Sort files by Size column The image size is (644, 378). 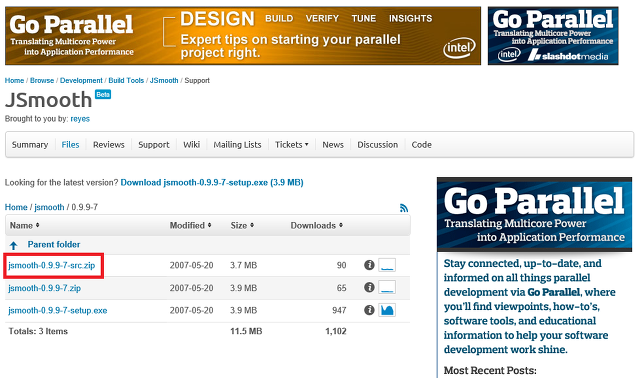pyautogui.click(x=242, y=225)
